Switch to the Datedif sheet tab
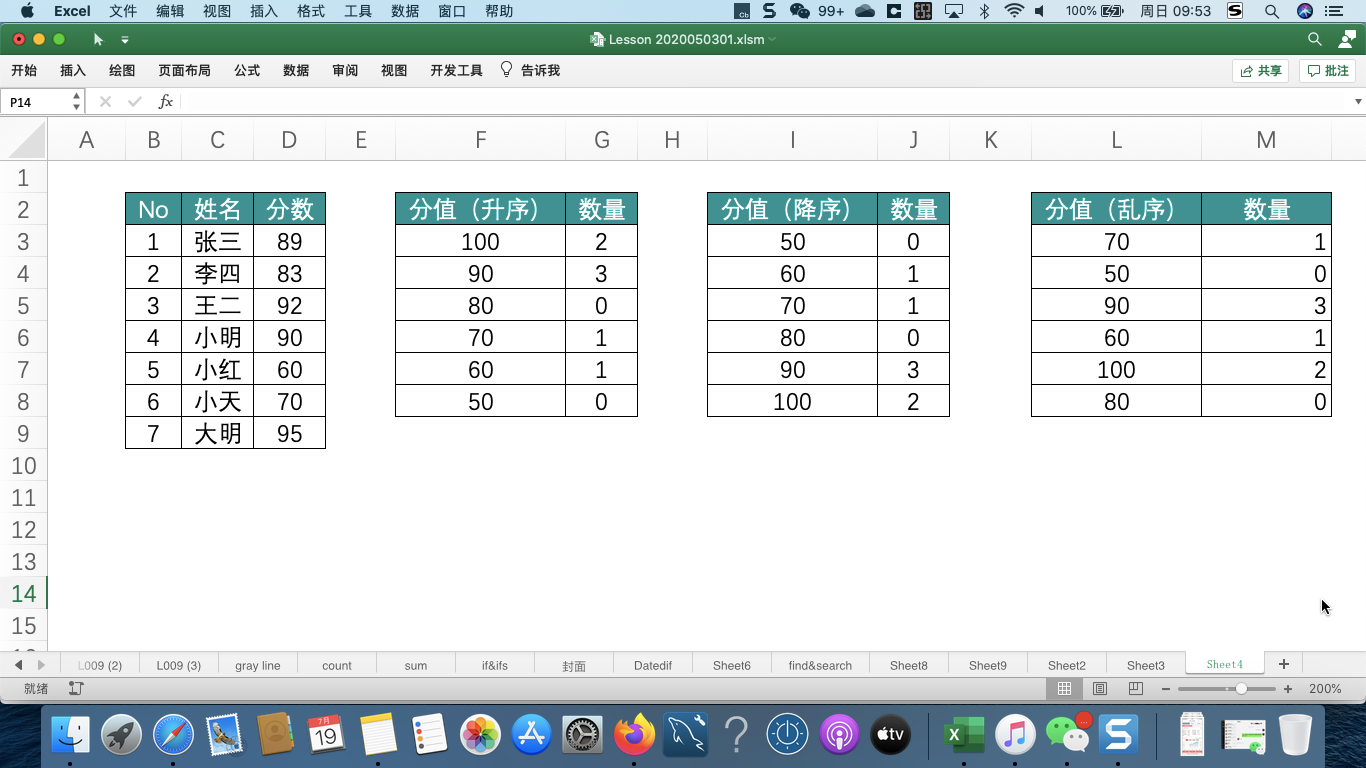 (653, 665)
